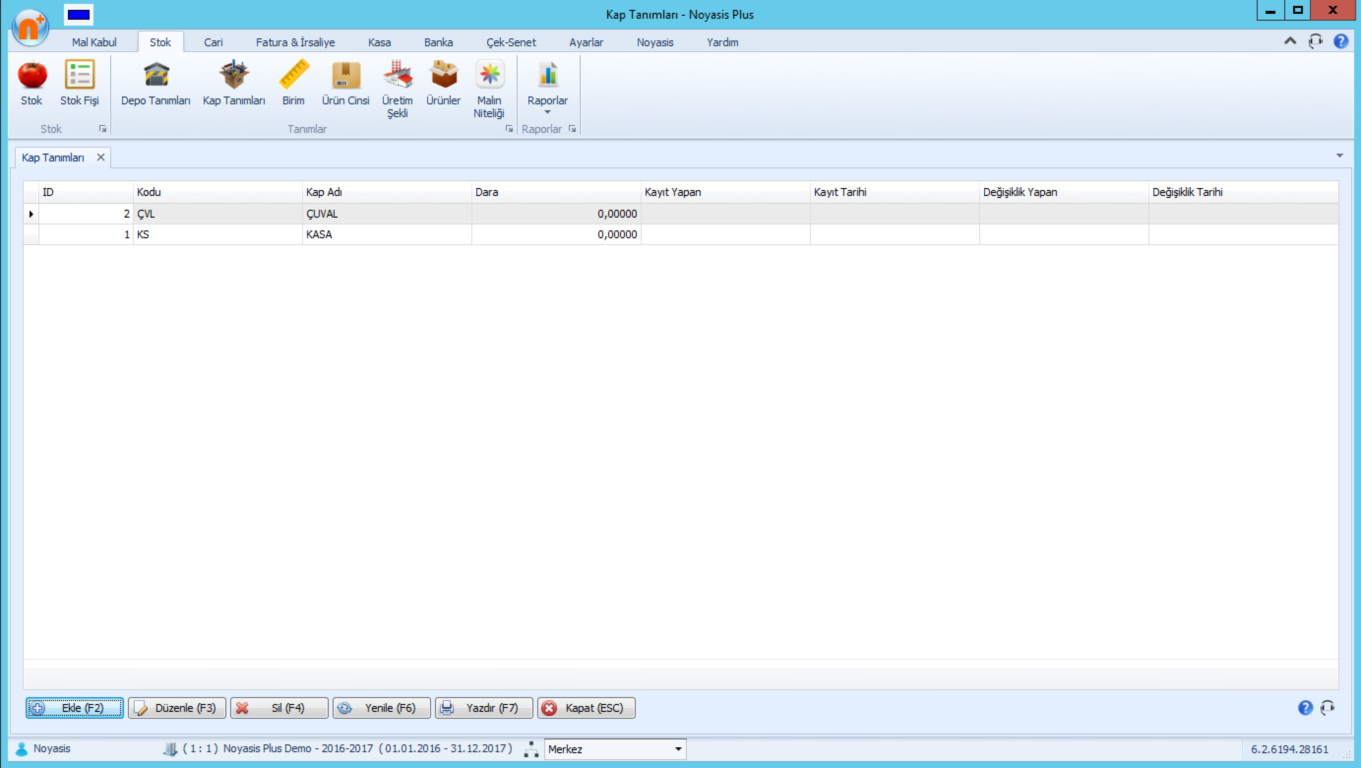Click the Yazdır (F7) button
Viewport: 1361px width, 768px height.
coord(484,708)
